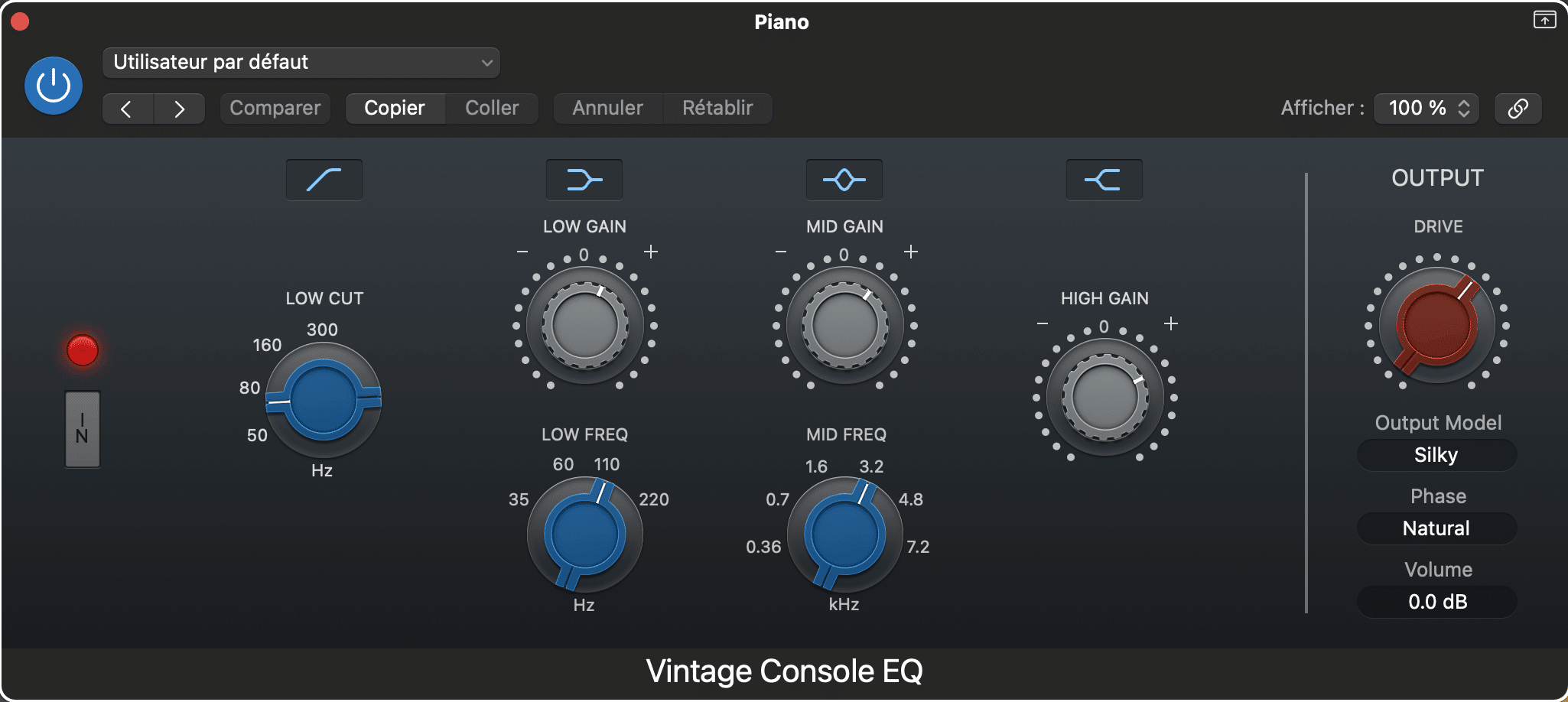The width and height of the screenshot is (1568, 702).
Task: Click the Rétablir button
Action: click(x=717, y=109)
